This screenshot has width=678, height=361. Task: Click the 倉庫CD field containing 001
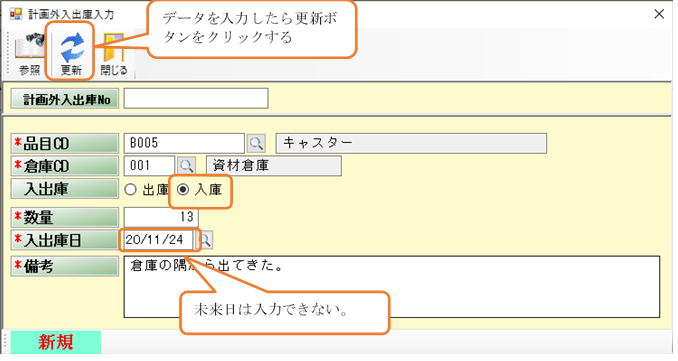point(149,166)
